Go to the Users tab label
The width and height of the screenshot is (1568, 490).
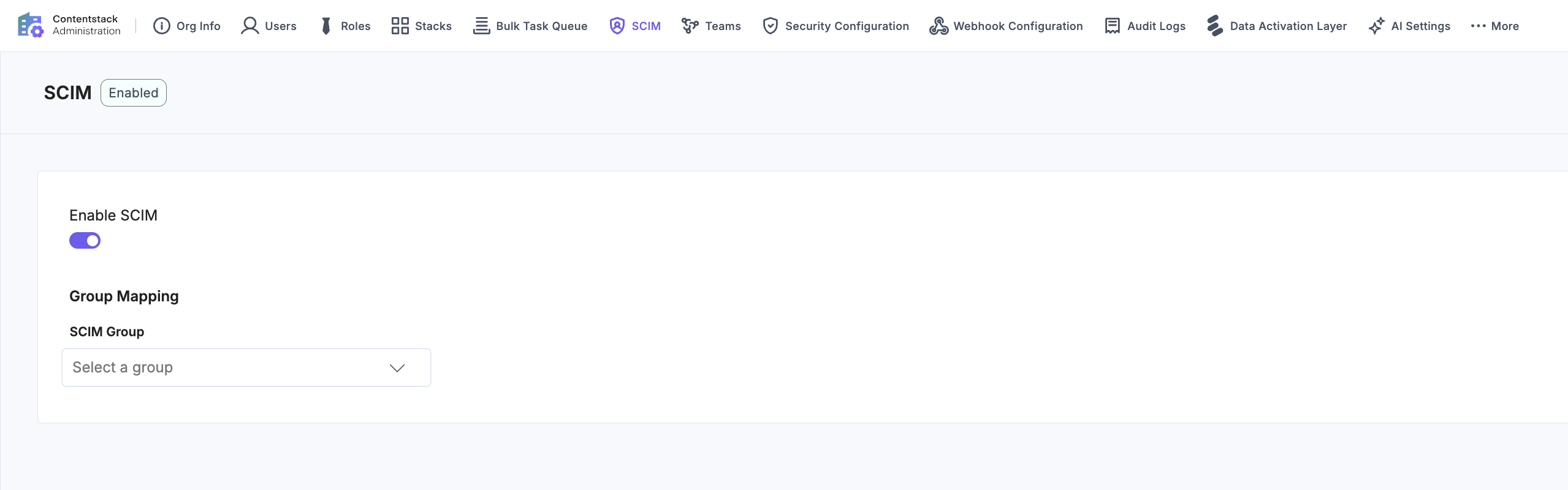pos(281,26)
